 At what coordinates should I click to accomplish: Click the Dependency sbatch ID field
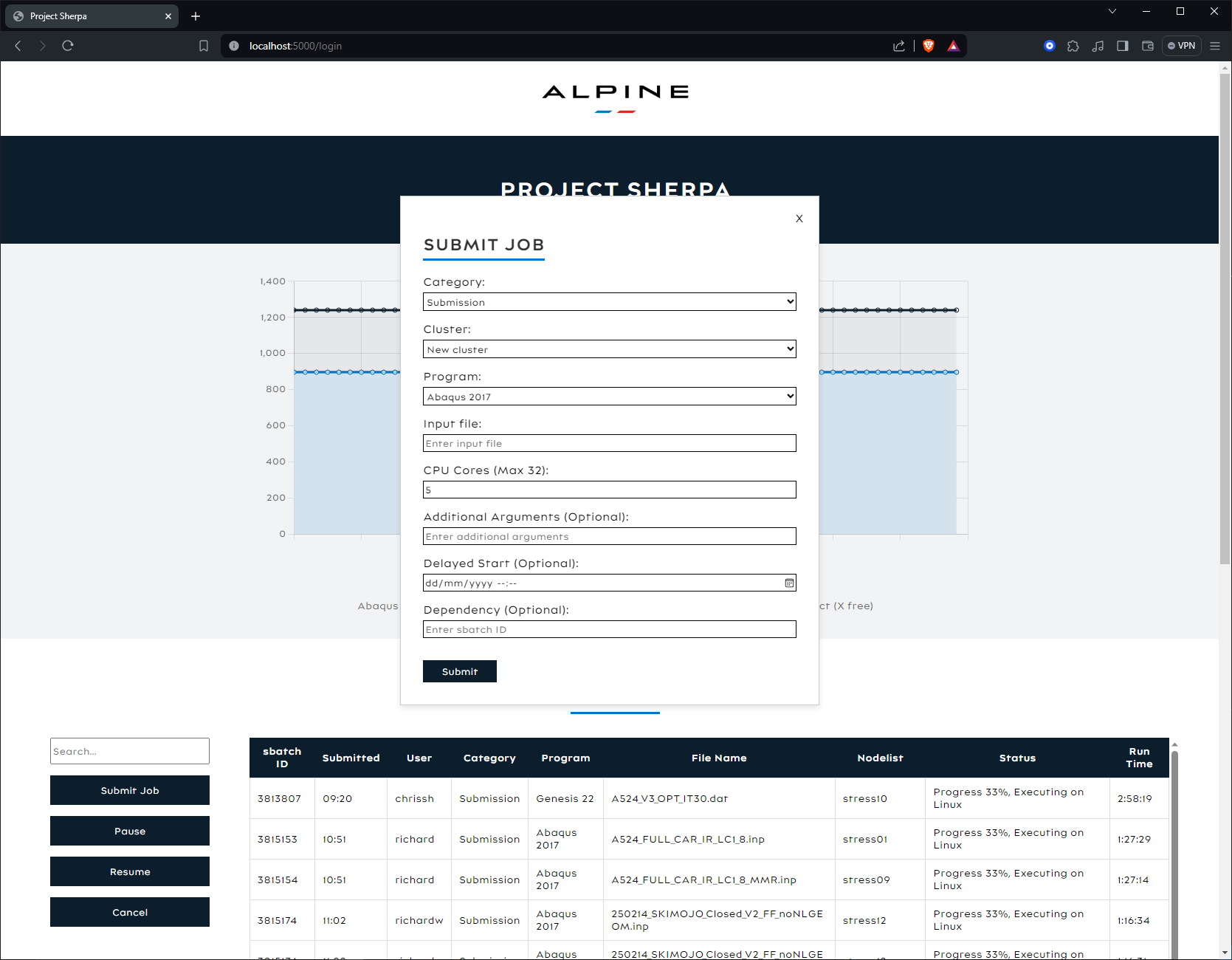tap(610, 629)
